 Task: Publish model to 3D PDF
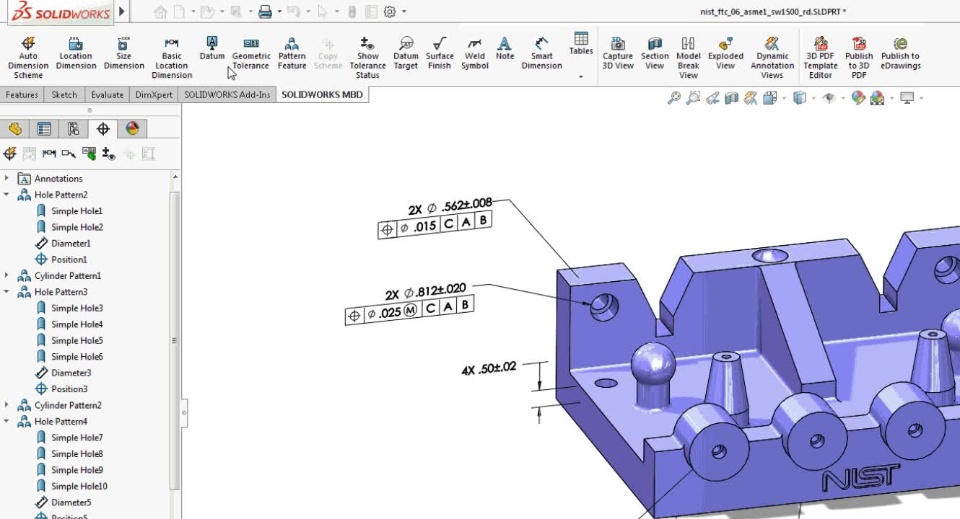[859, 57]
